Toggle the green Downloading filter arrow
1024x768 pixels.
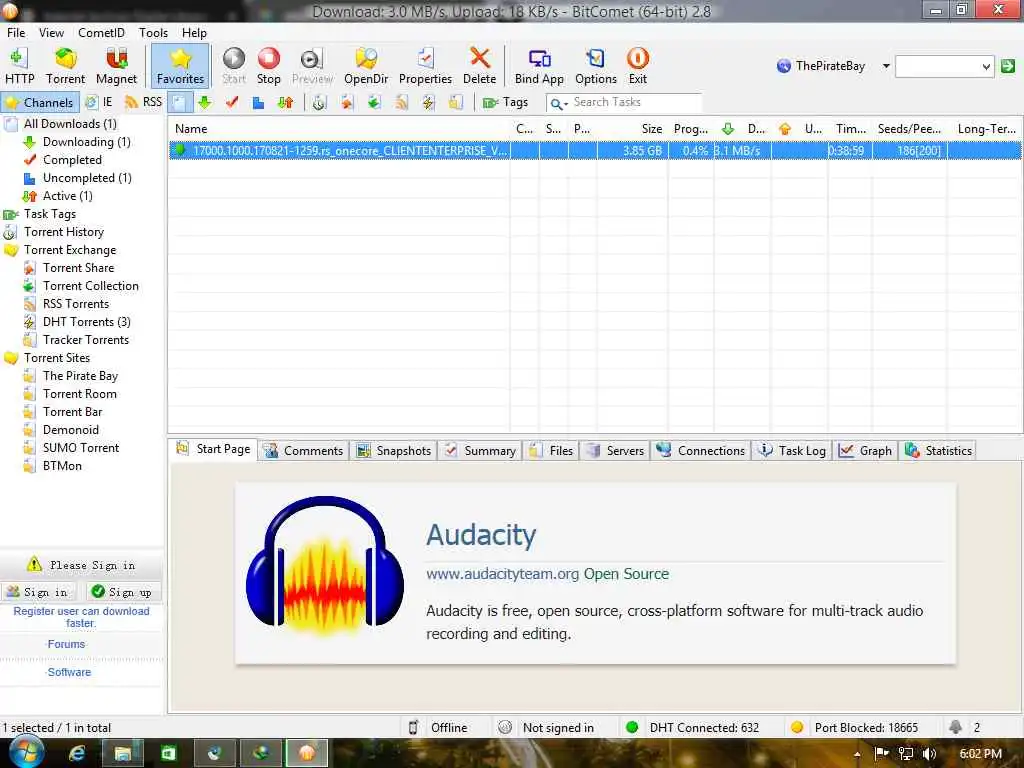coord(205,103)
